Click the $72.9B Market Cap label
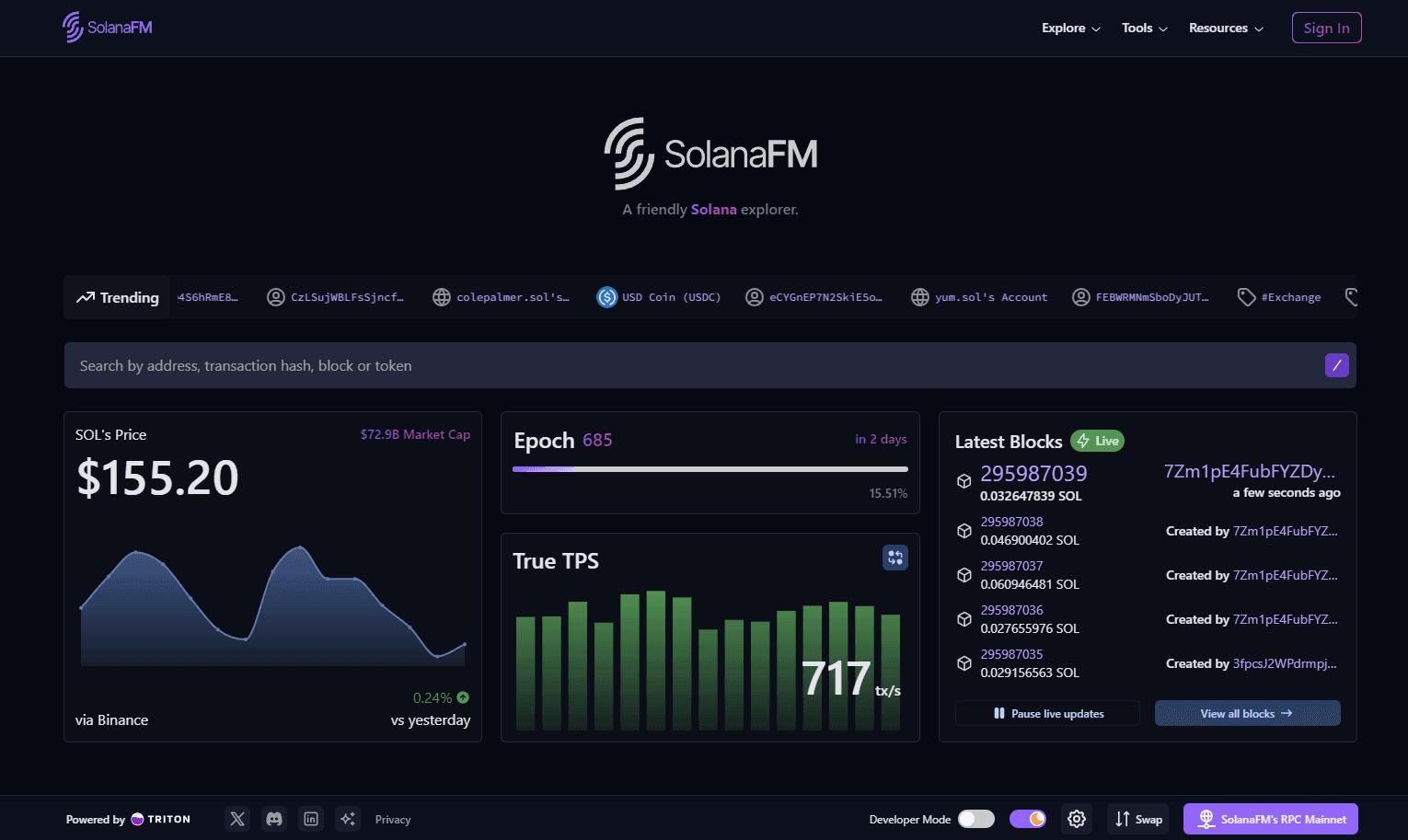Screen dimensions: 1408x840 [415, 434]
